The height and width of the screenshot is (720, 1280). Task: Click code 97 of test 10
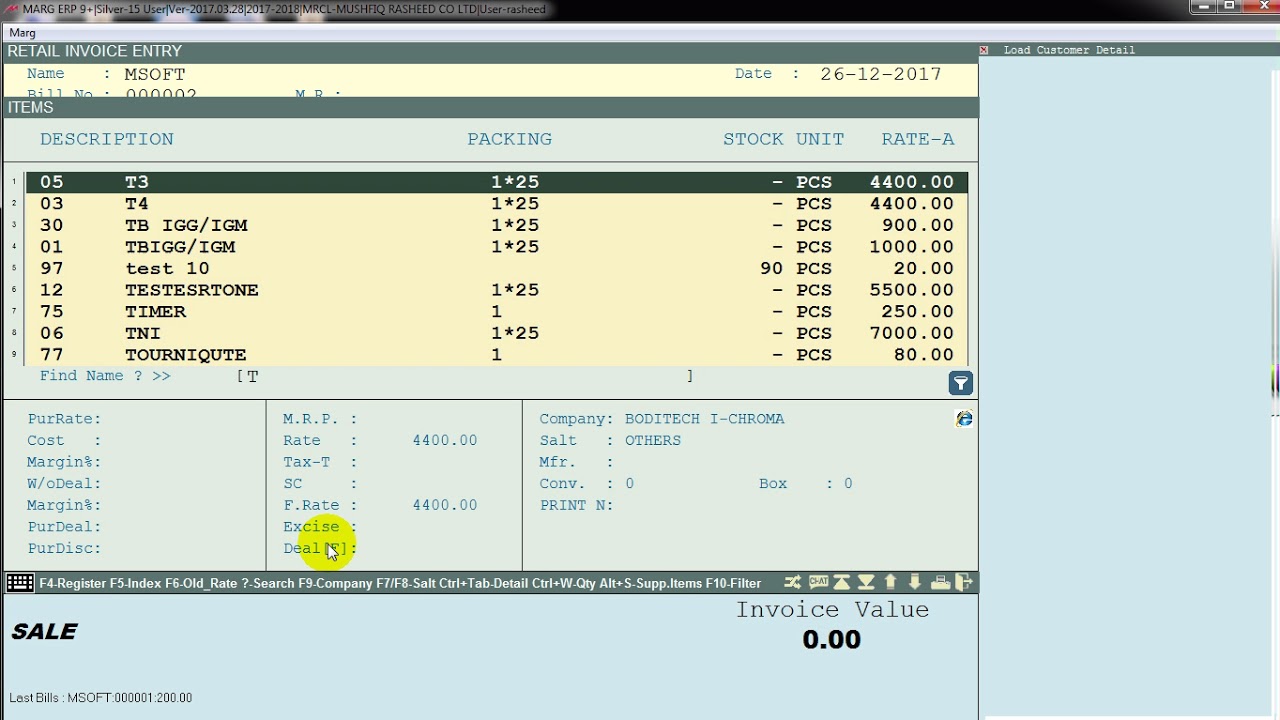tap(52, 268)
